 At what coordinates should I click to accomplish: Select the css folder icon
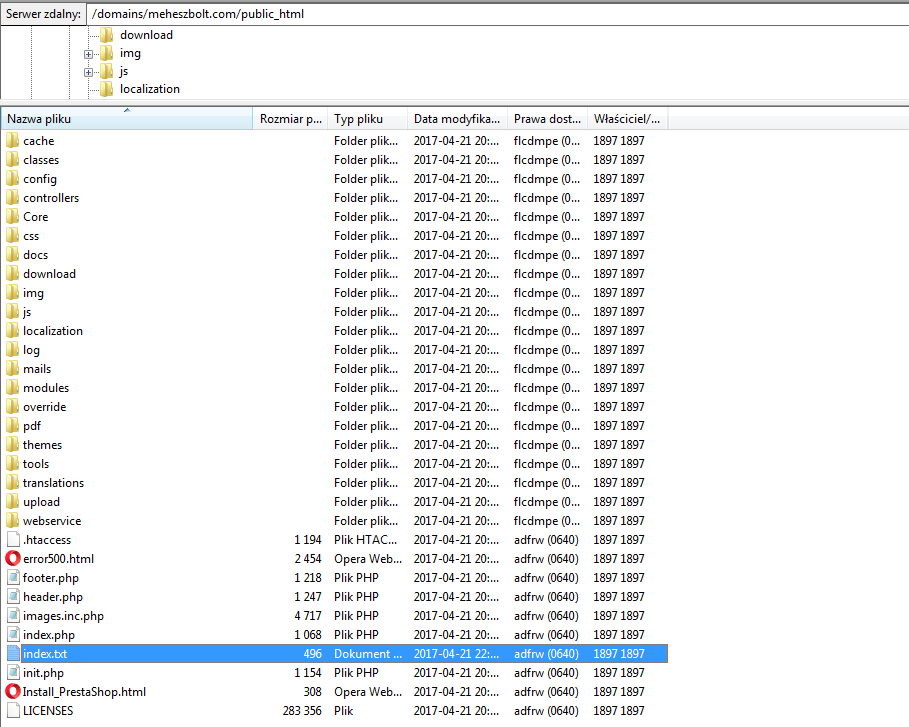[13, 235]
